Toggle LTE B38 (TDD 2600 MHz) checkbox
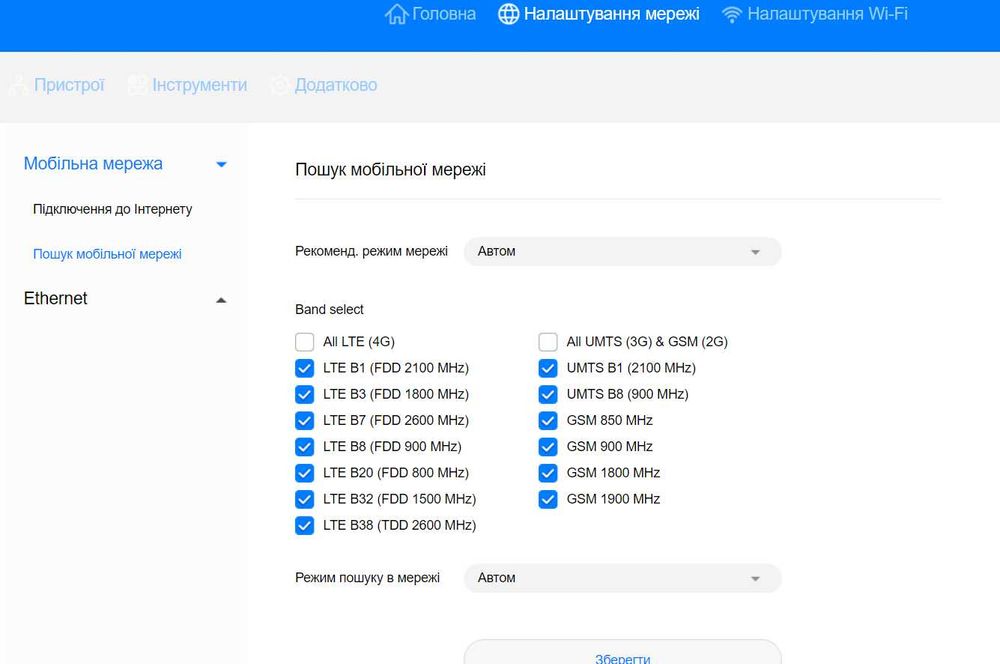1000x664 pixels. [305, 526]
